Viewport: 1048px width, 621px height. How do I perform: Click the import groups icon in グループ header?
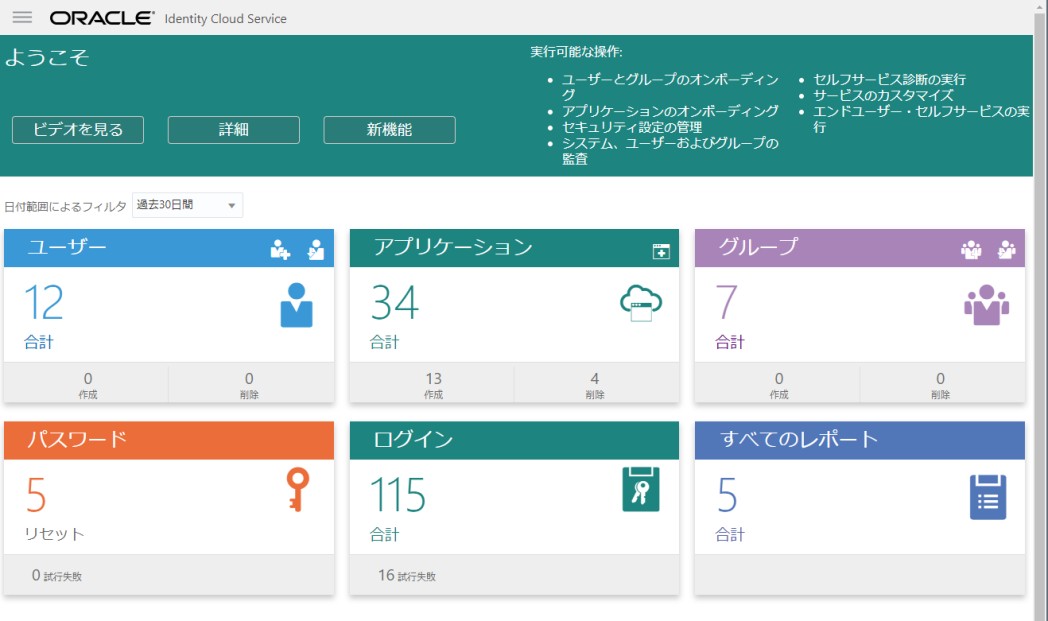point(1007,250)
